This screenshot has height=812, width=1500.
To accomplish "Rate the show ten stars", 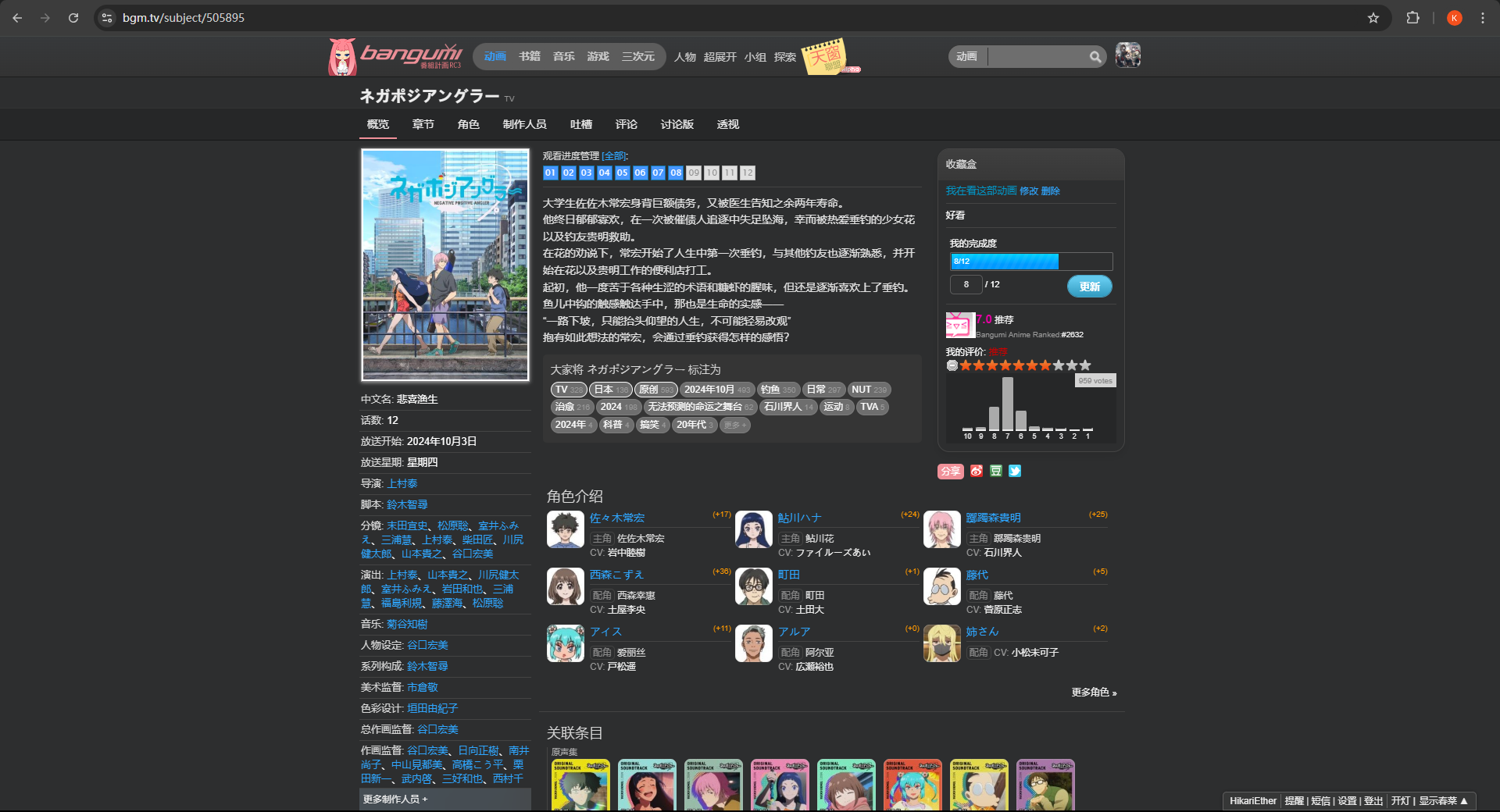I will tap(1085, 365).
